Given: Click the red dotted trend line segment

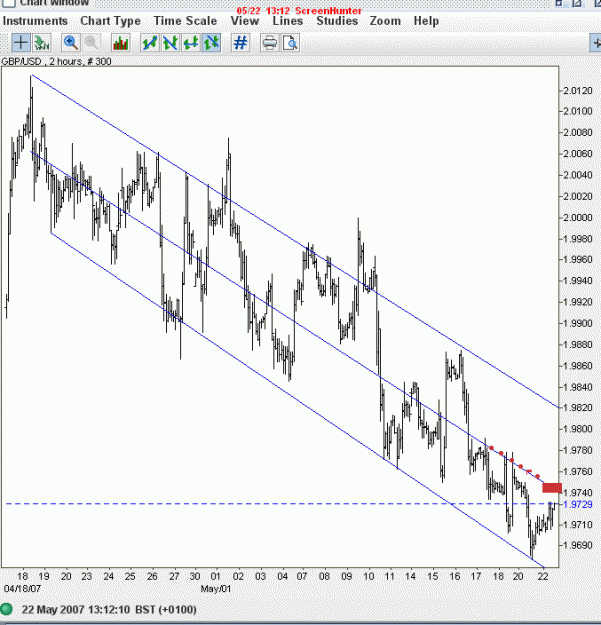Looking at the screenshot, I should (x=514, y=462).
